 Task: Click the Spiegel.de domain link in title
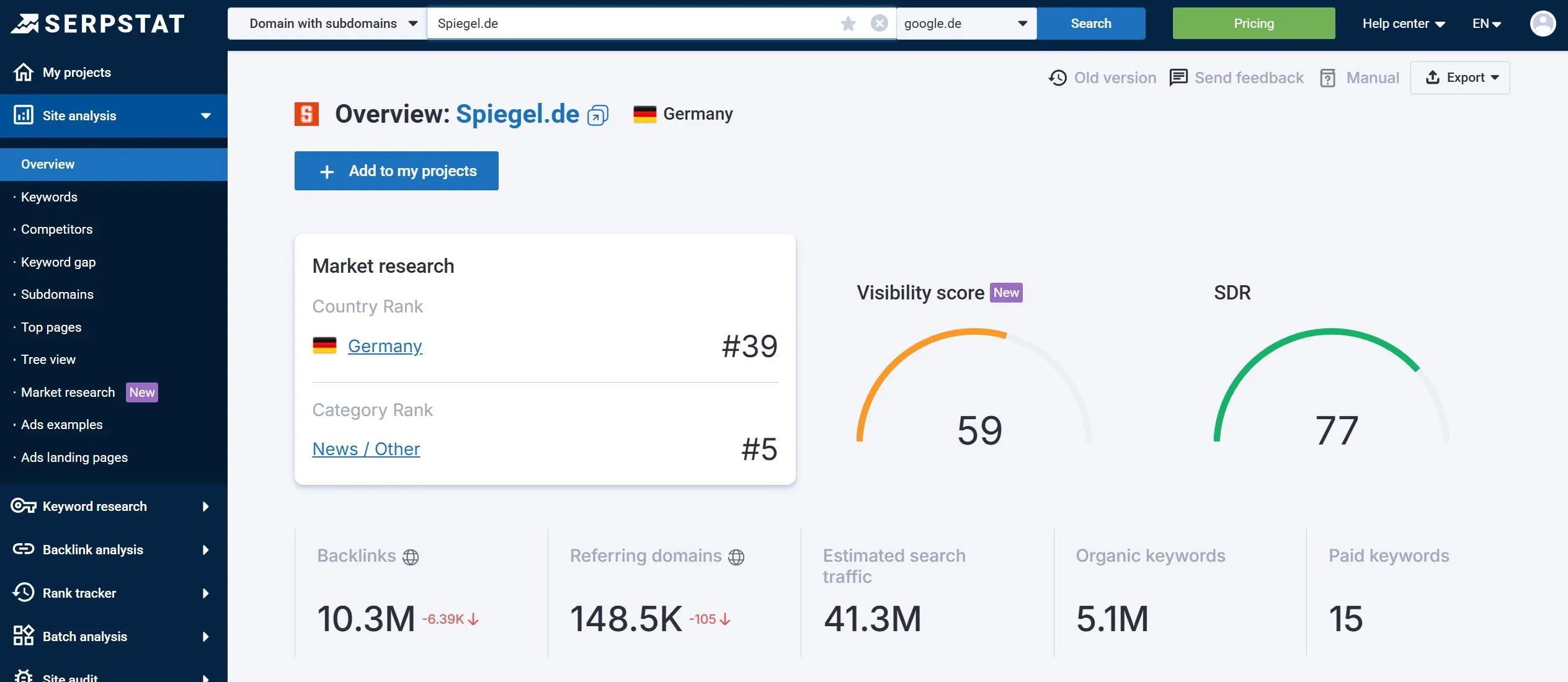coord(517,114)
